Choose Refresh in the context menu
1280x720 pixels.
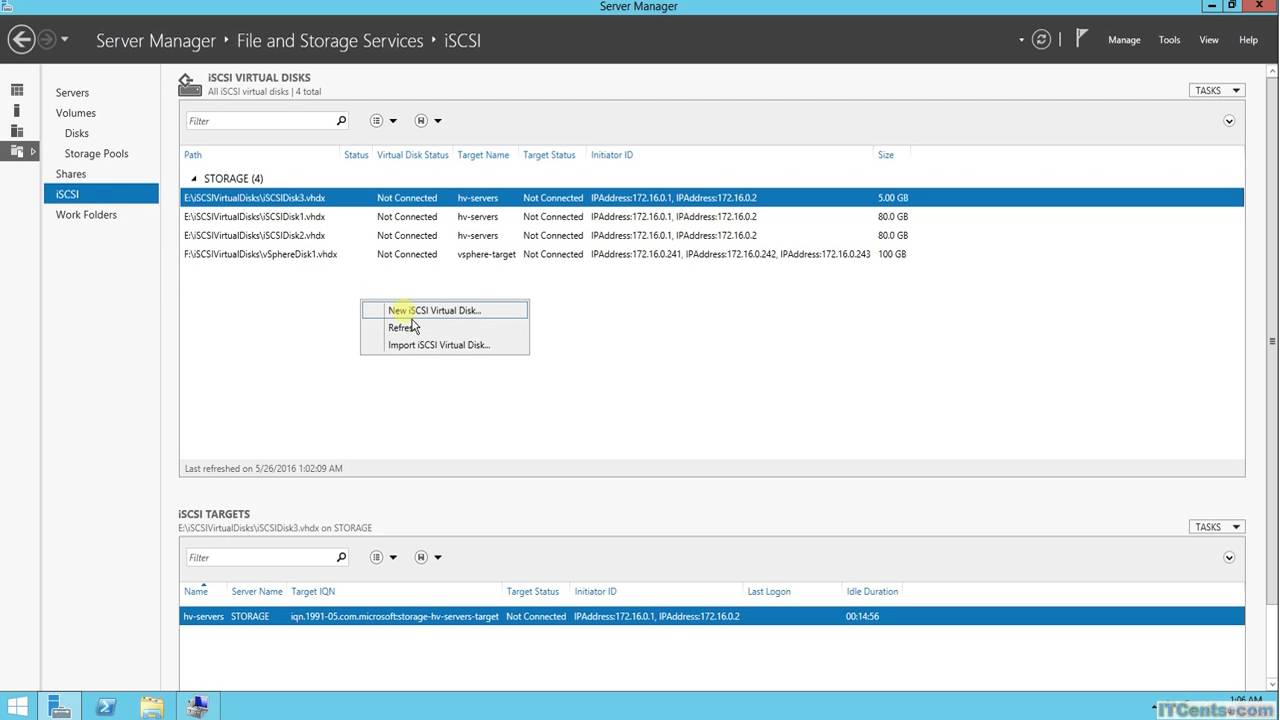444,328
